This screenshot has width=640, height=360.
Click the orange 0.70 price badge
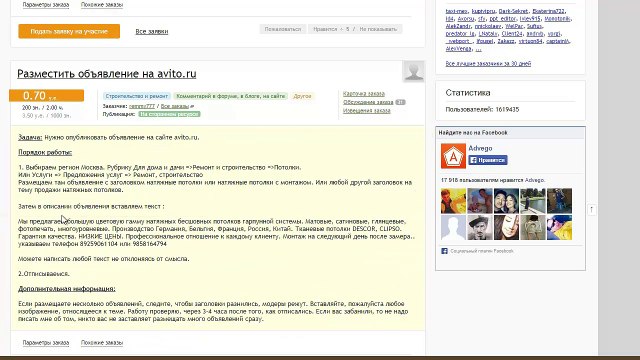(47, 96)
